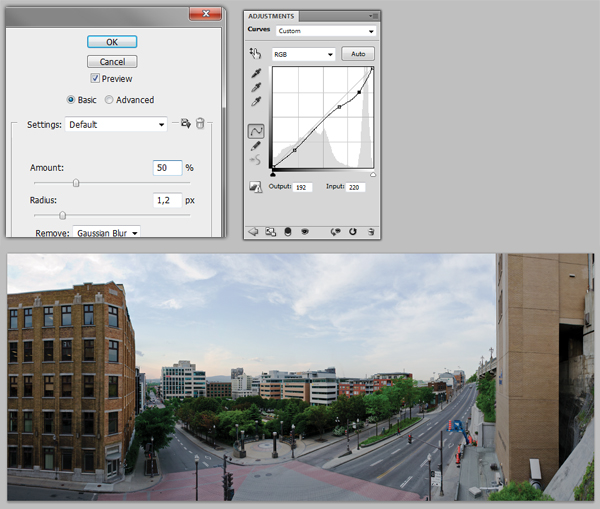Reset Curves to adjustment defaults icon
600x509 pixels.
tap(352, 232)
